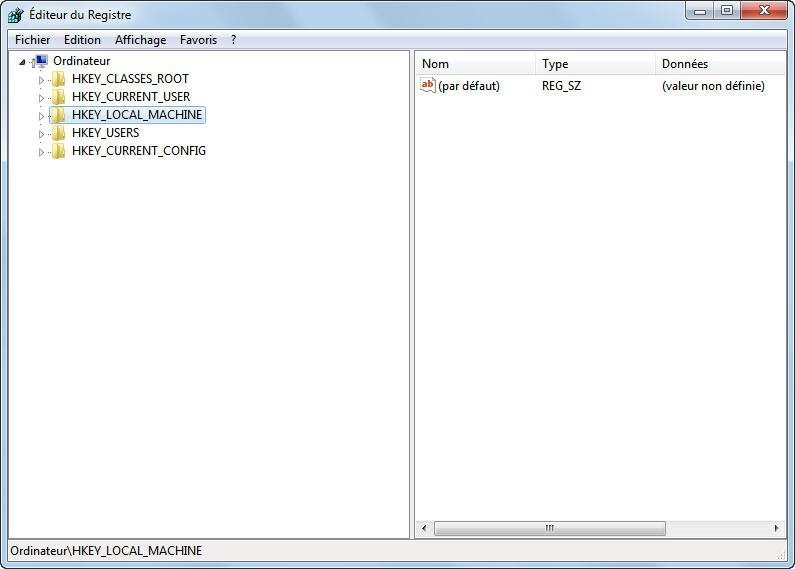
Task: Select HKEY_USERS label in tree
Action: pyautogui.click(x=105, y=132)
